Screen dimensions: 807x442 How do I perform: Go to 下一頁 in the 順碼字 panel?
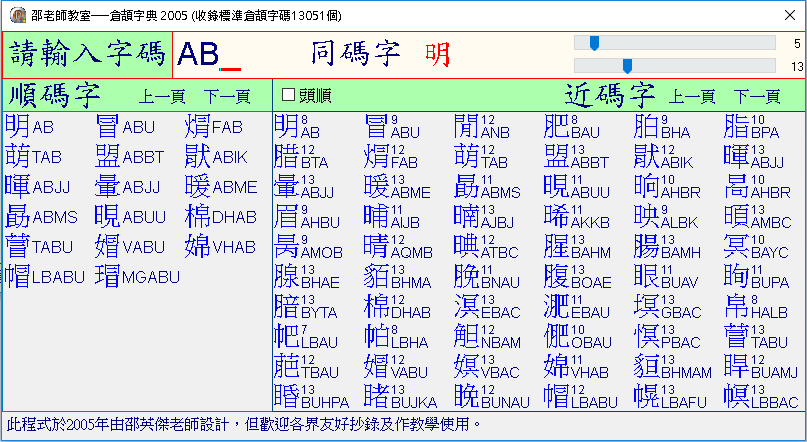pyautogui.click(x=227, y=96)
